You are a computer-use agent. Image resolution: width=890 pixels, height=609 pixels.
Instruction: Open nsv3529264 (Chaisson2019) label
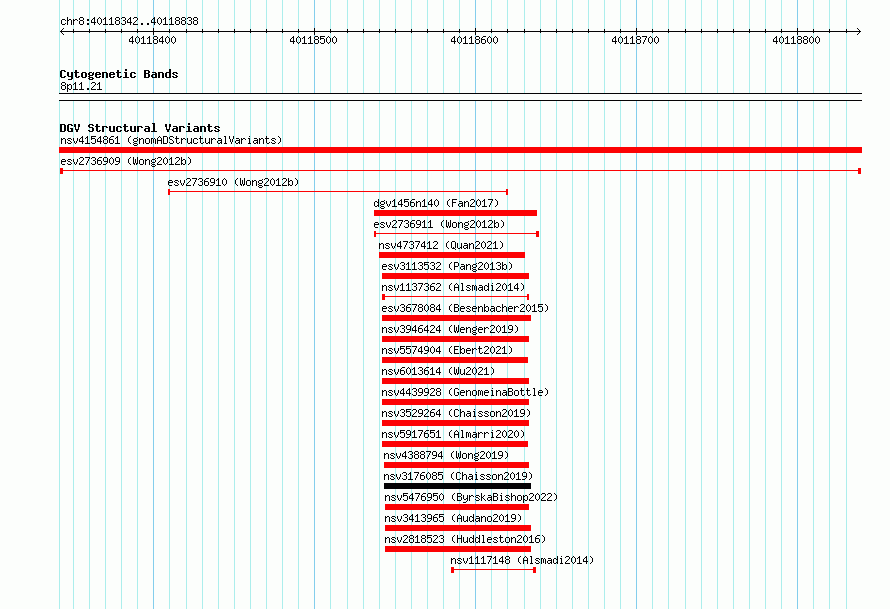point(456,413)
